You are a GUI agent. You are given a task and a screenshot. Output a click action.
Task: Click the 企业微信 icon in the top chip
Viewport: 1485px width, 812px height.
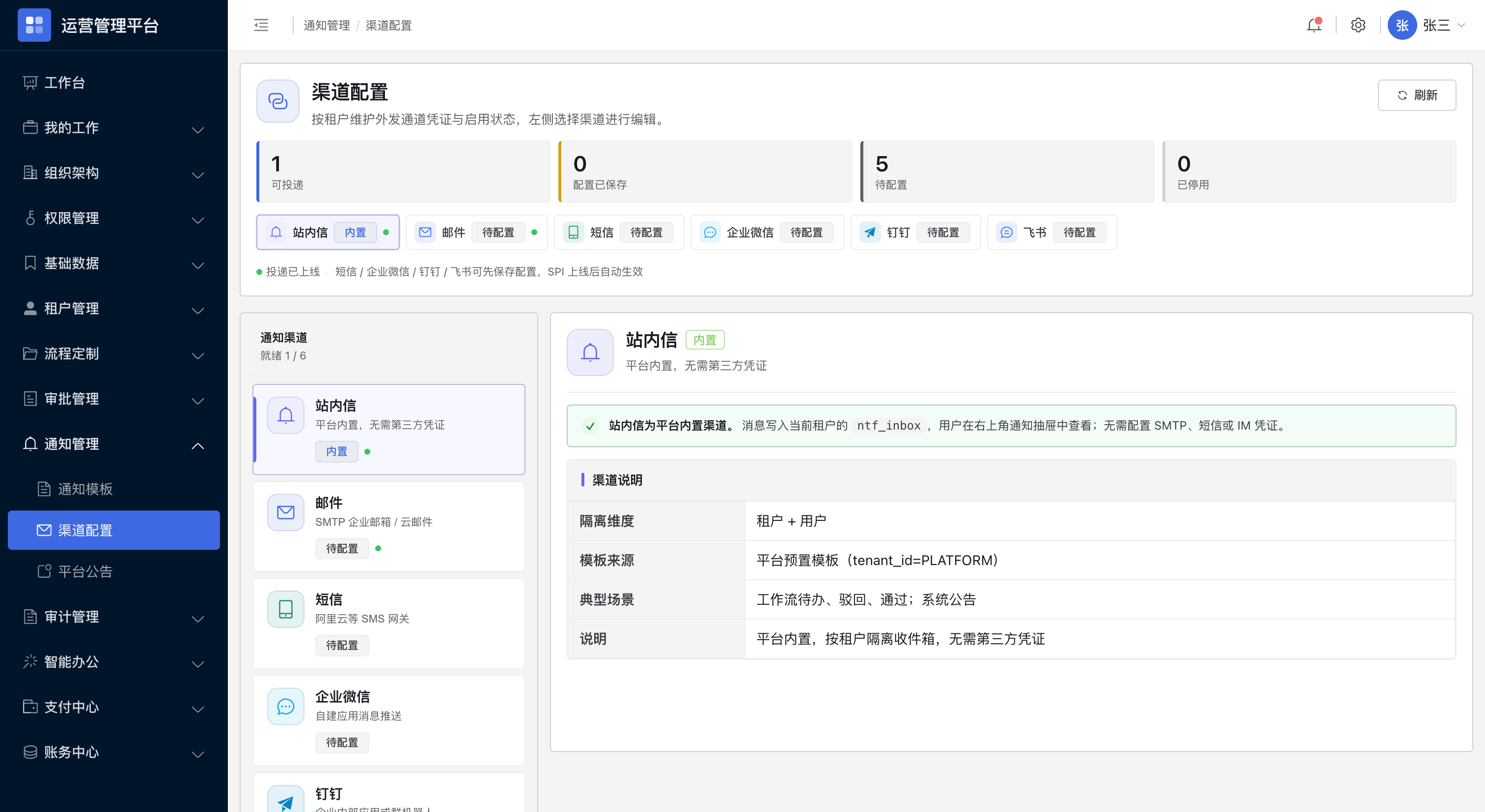click(710, 232)
